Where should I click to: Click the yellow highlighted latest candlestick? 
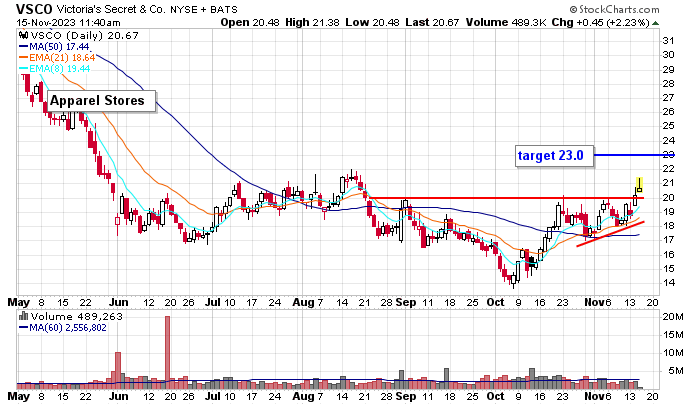[x=639, y=185]
